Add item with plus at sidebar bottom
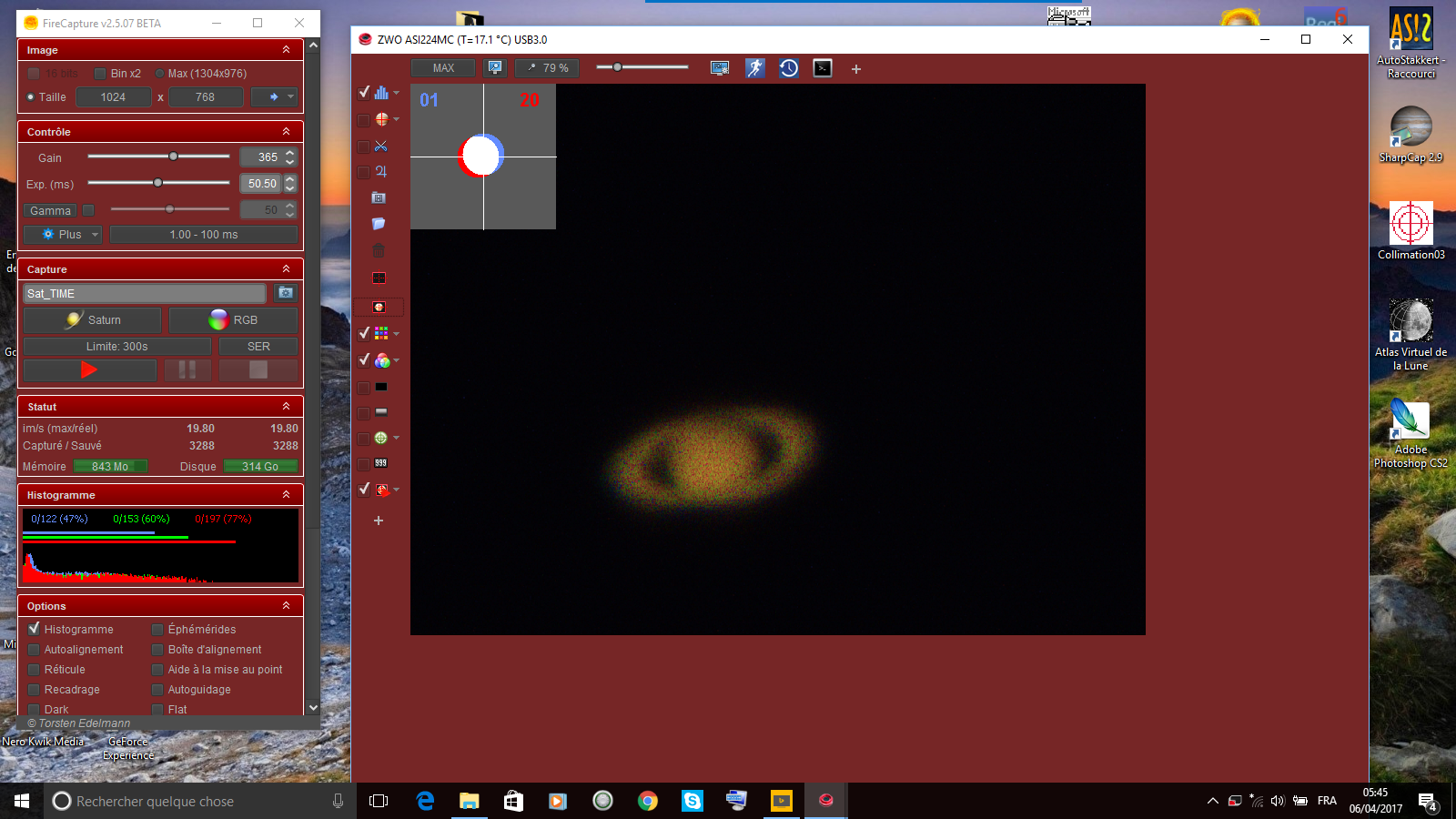 coord(379,521)
